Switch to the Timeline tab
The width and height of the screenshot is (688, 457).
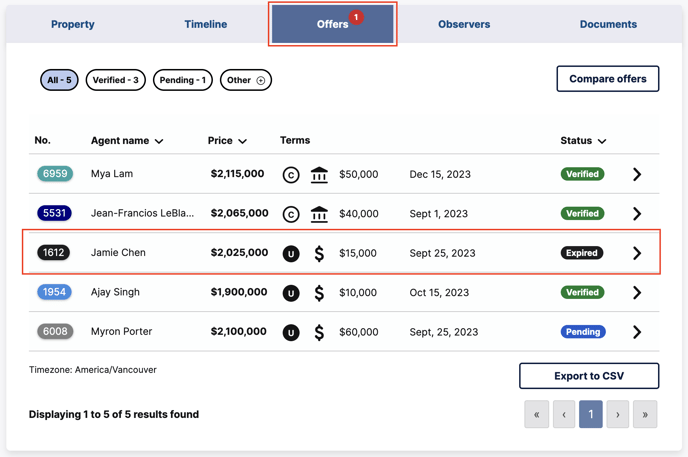[206, 24]
